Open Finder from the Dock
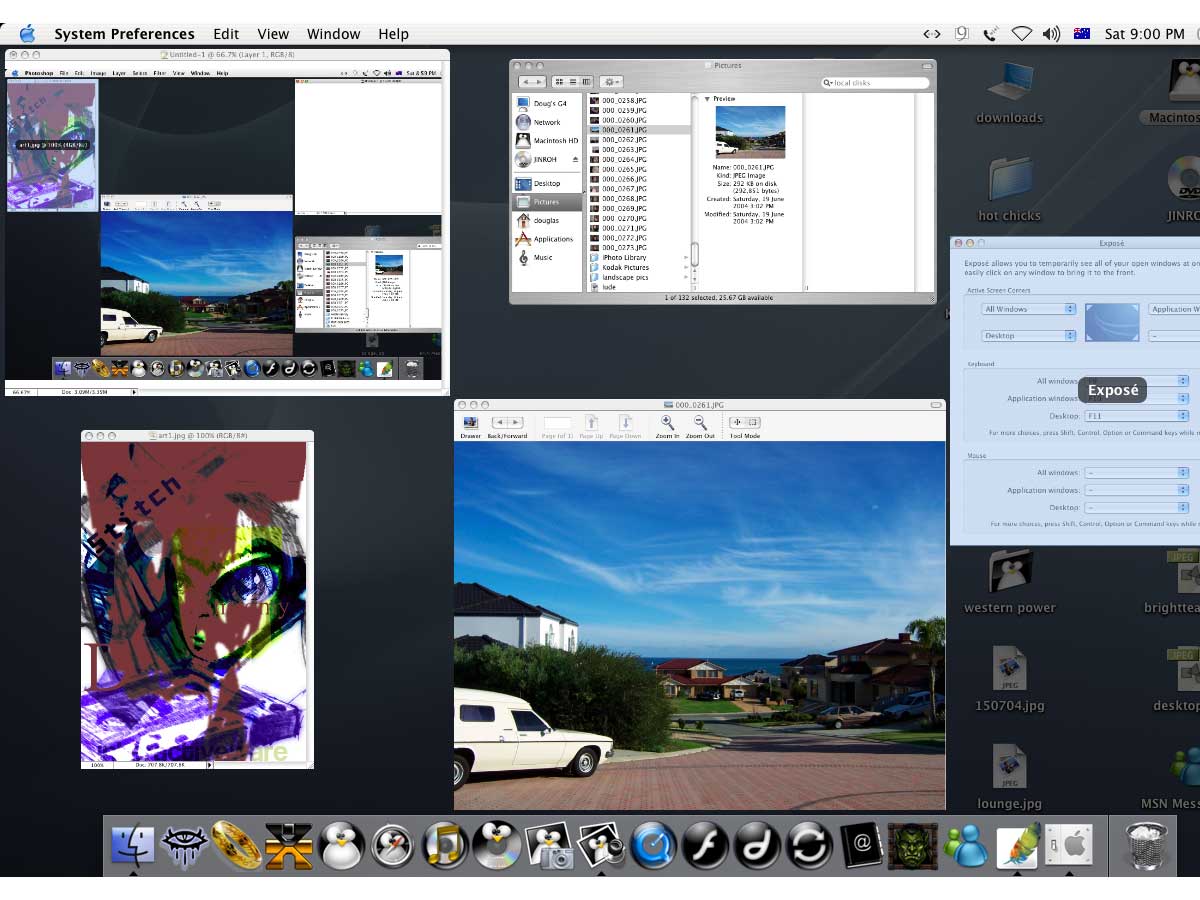Viewport: 1200px width, 900px height. click(132, 846)
